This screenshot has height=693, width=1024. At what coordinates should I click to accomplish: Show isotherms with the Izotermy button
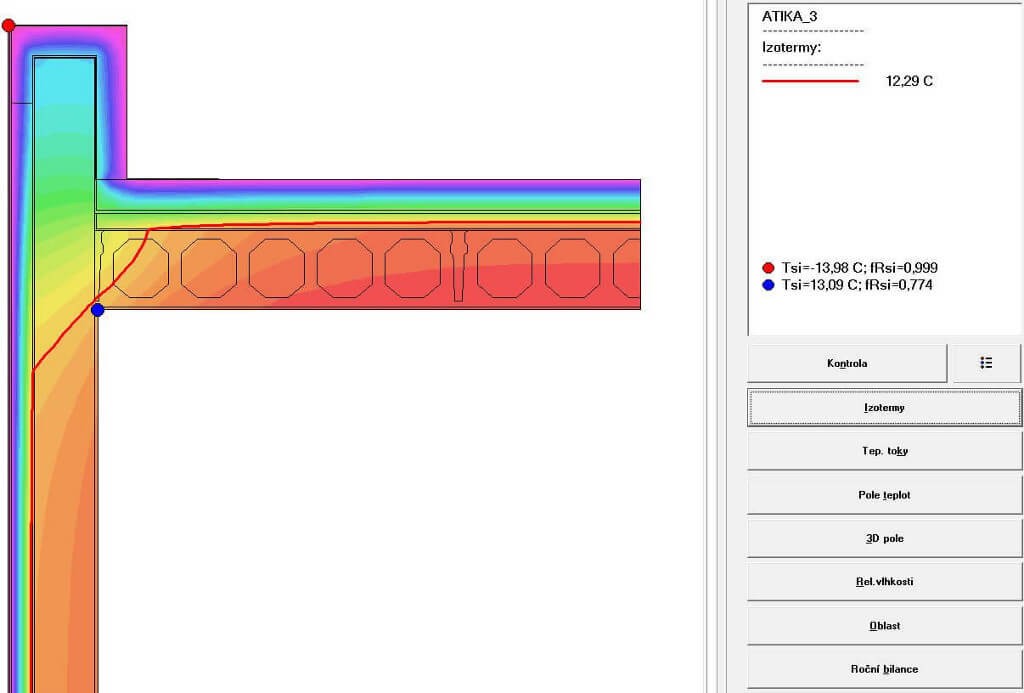click(884, 408)
